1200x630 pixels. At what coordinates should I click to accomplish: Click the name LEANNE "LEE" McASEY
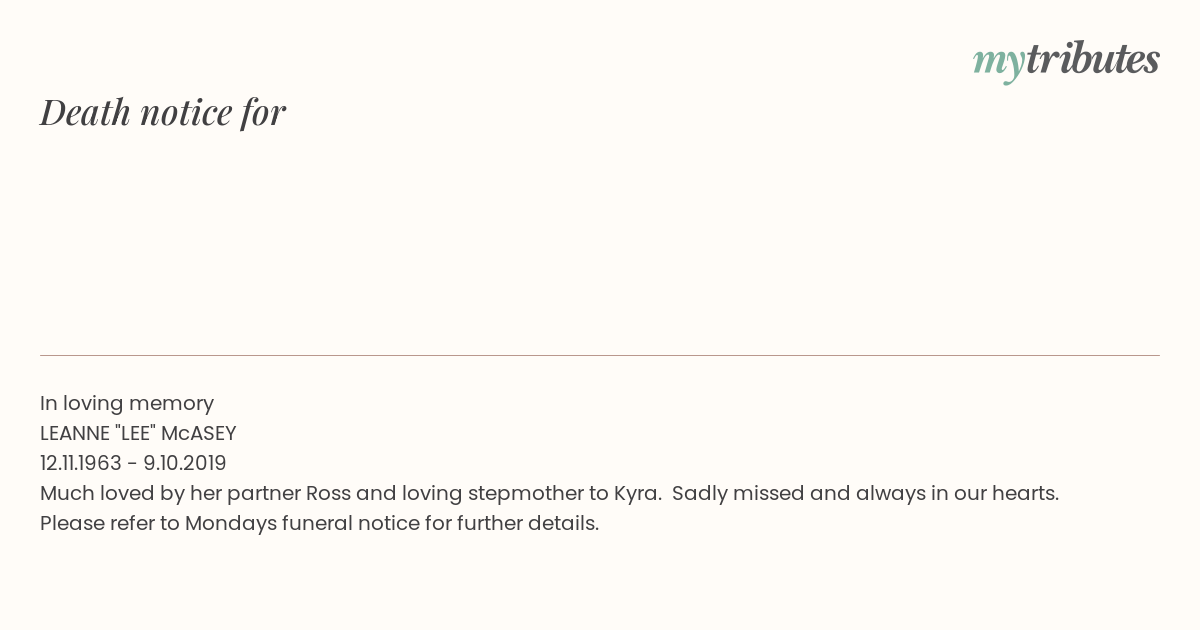coord(138,433)
